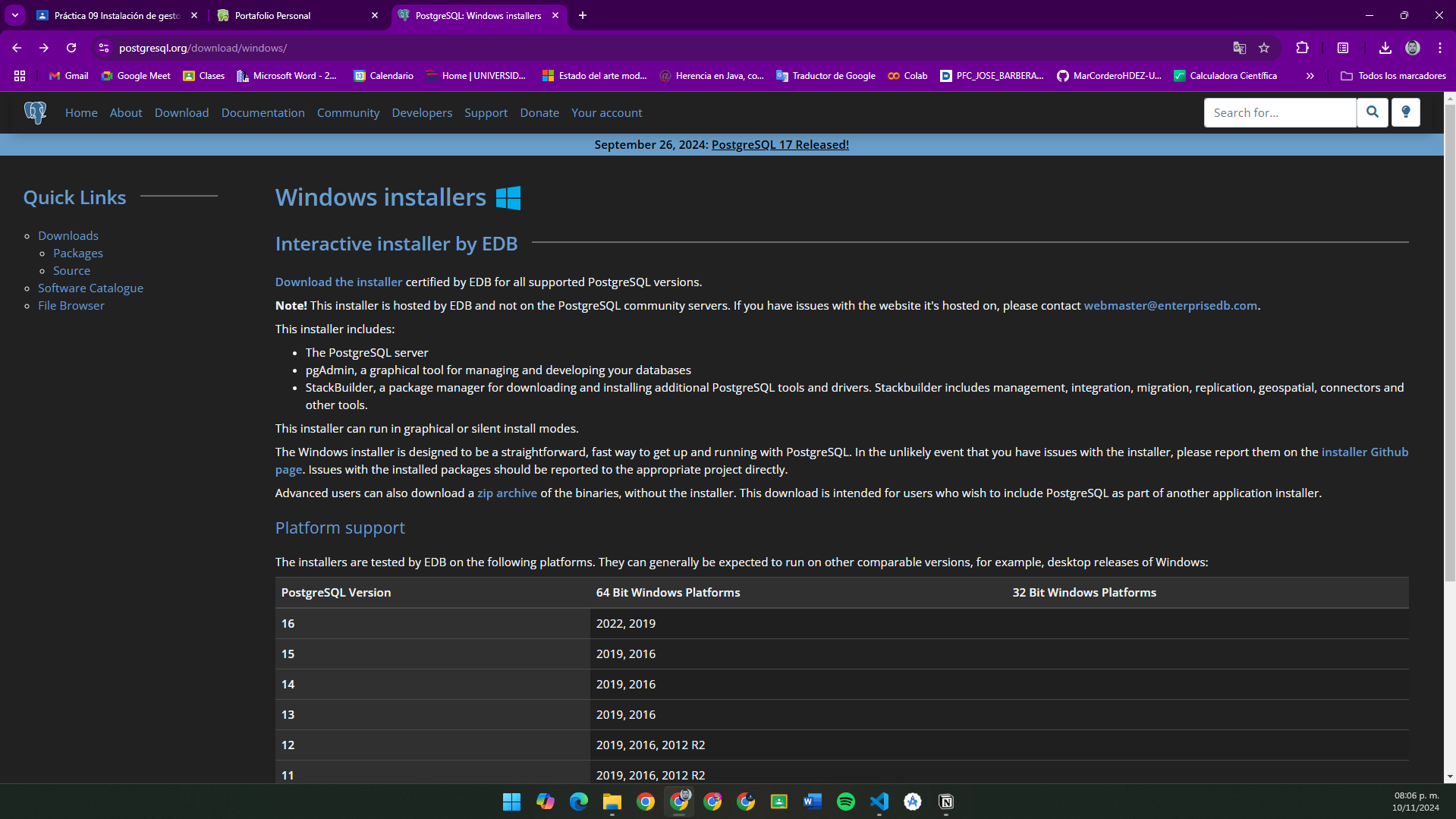The height and width of the screenshot is (819, 1456).
Task: Open Gmail bookmark
Action: (x=68, y=76)
